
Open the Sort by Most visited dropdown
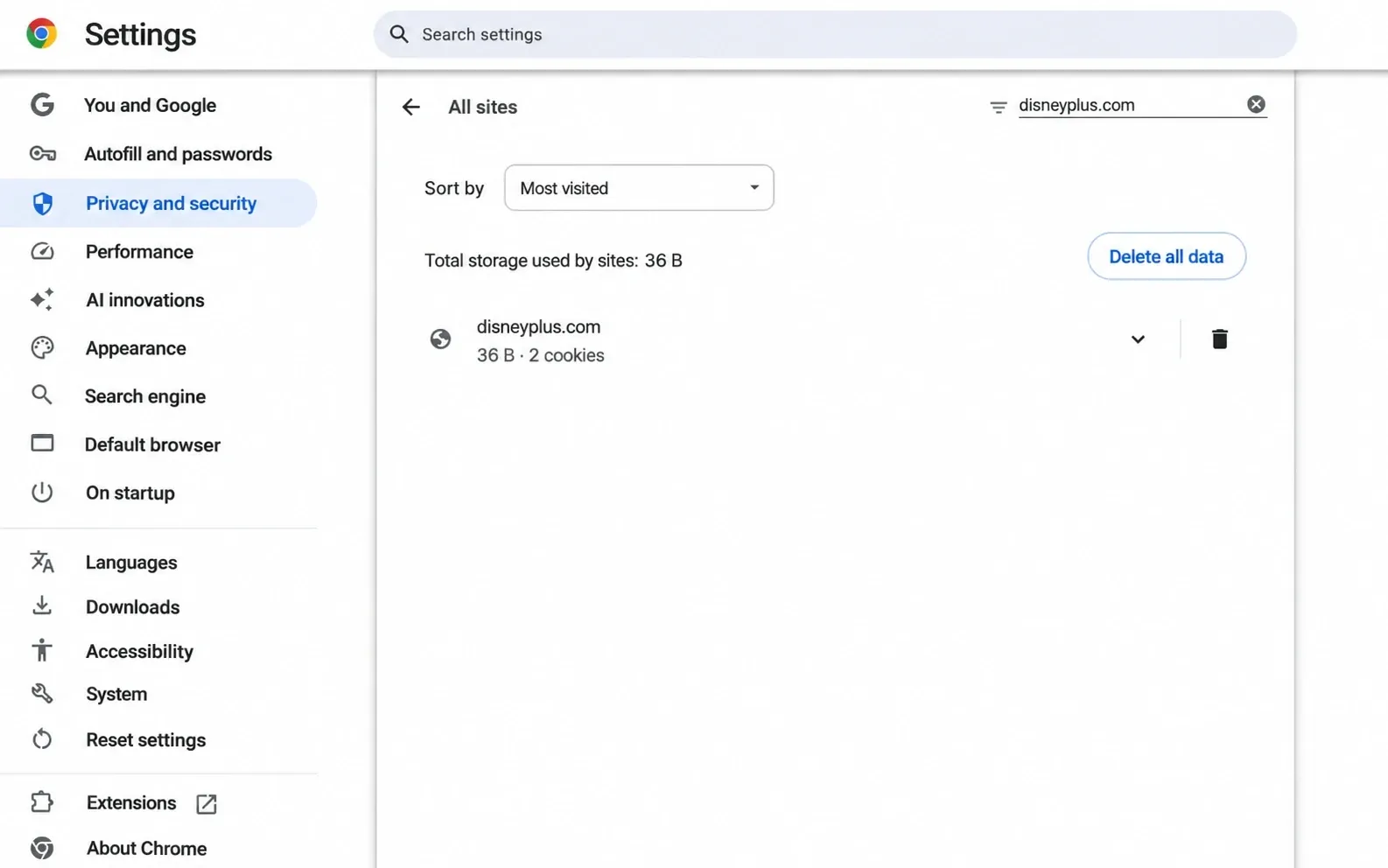(x=639, y=187)
